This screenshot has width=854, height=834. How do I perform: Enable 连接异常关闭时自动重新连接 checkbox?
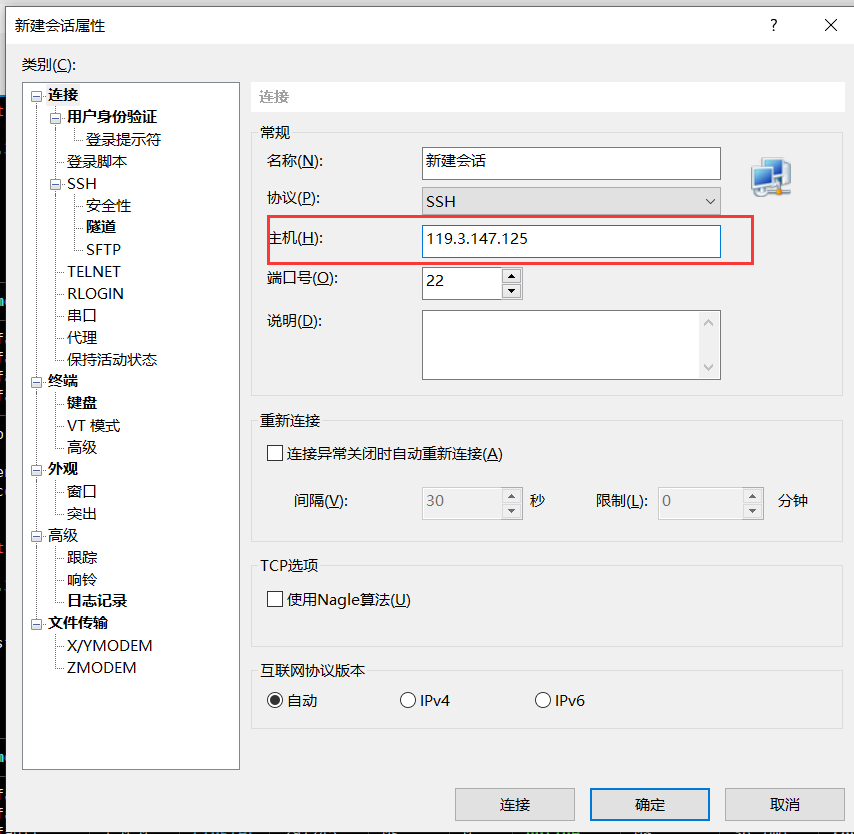275,453
